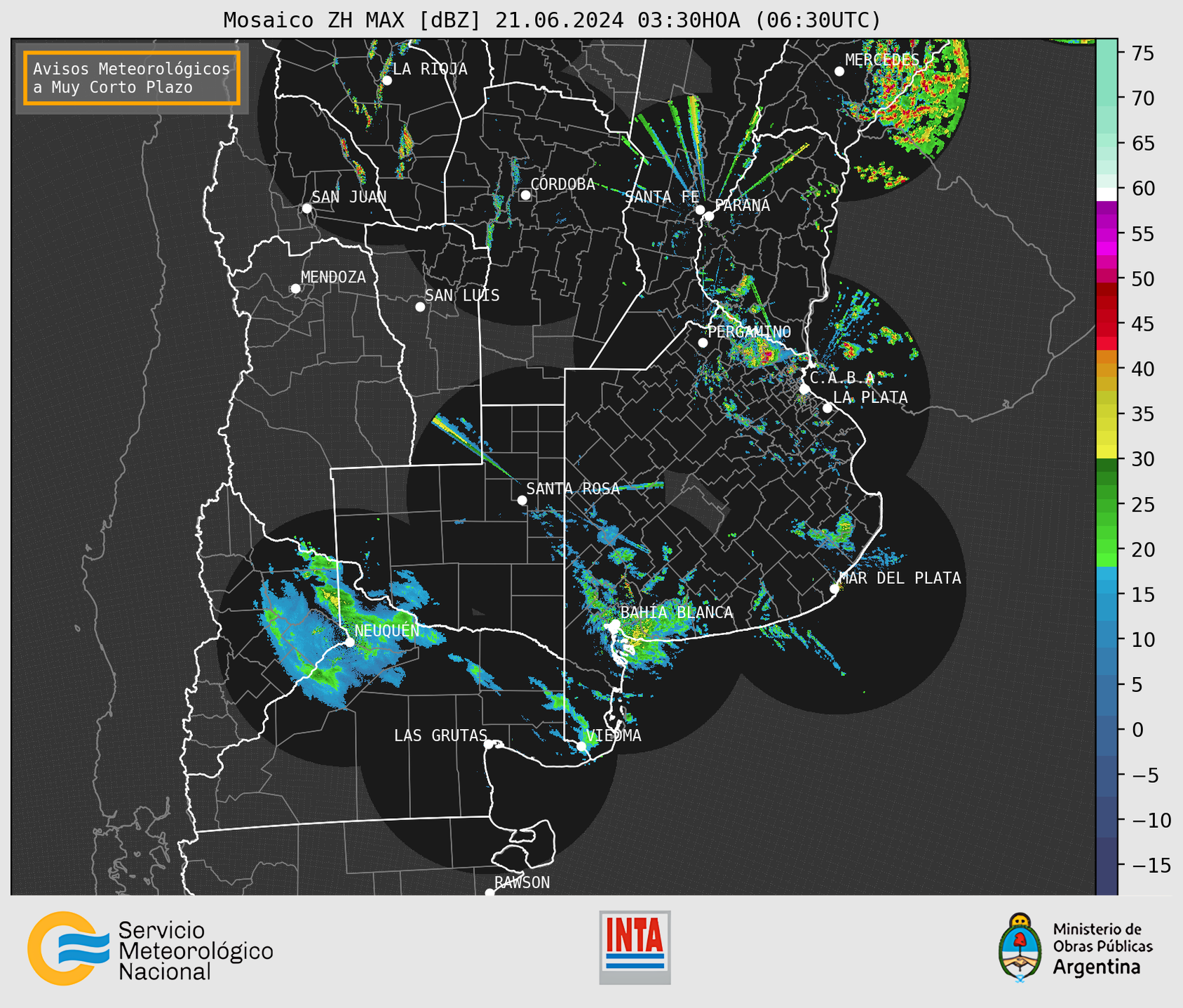The width and height of the screenshot is (1183, 1008).
Task: Click the Santa Rosa city marker dot
Action: (522, 500)
